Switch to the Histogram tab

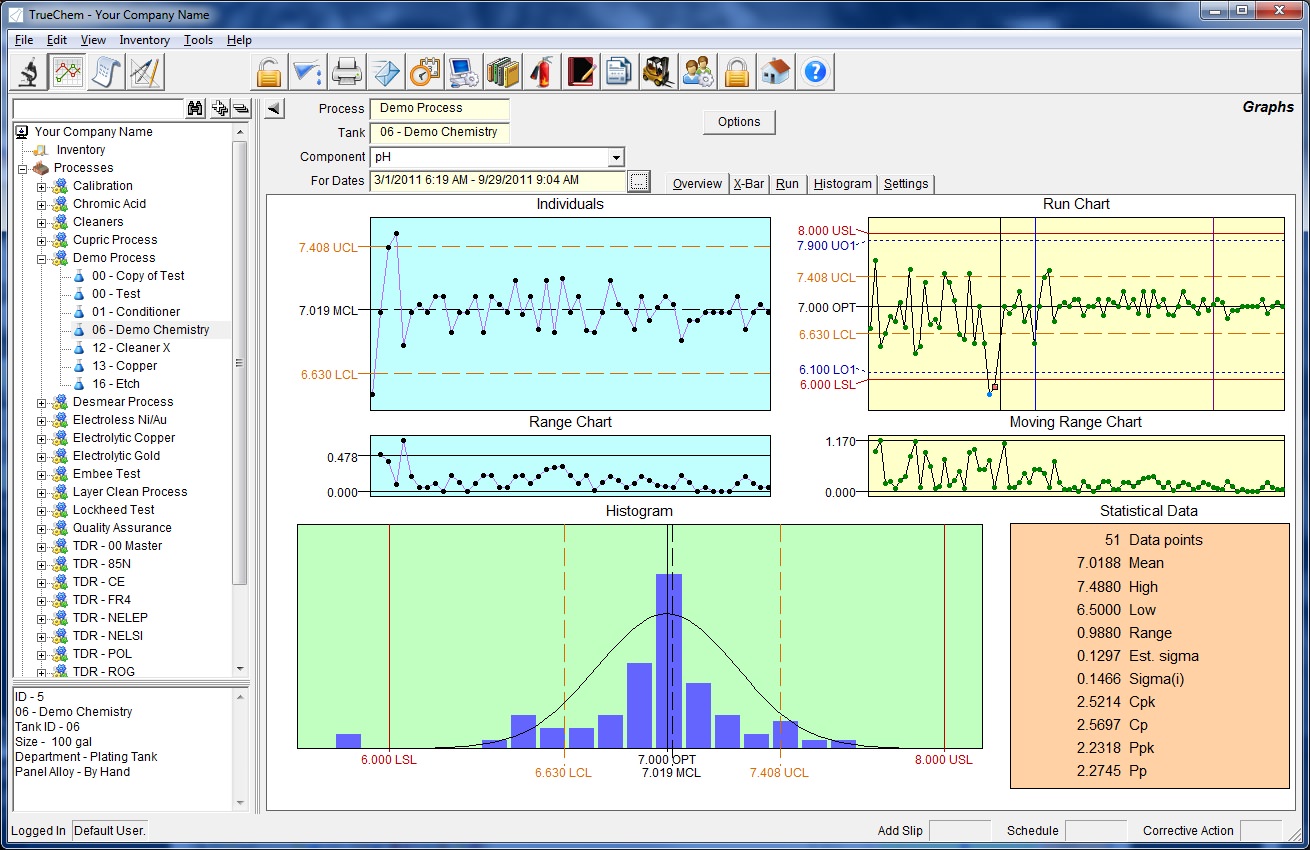pos(842,184)
